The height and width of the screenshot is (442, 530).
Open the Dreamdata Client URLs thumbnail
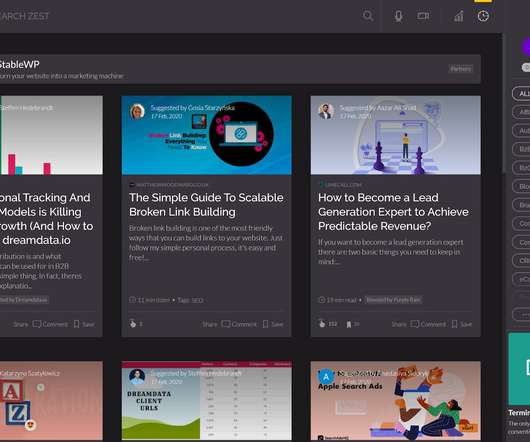pos(207,400)
